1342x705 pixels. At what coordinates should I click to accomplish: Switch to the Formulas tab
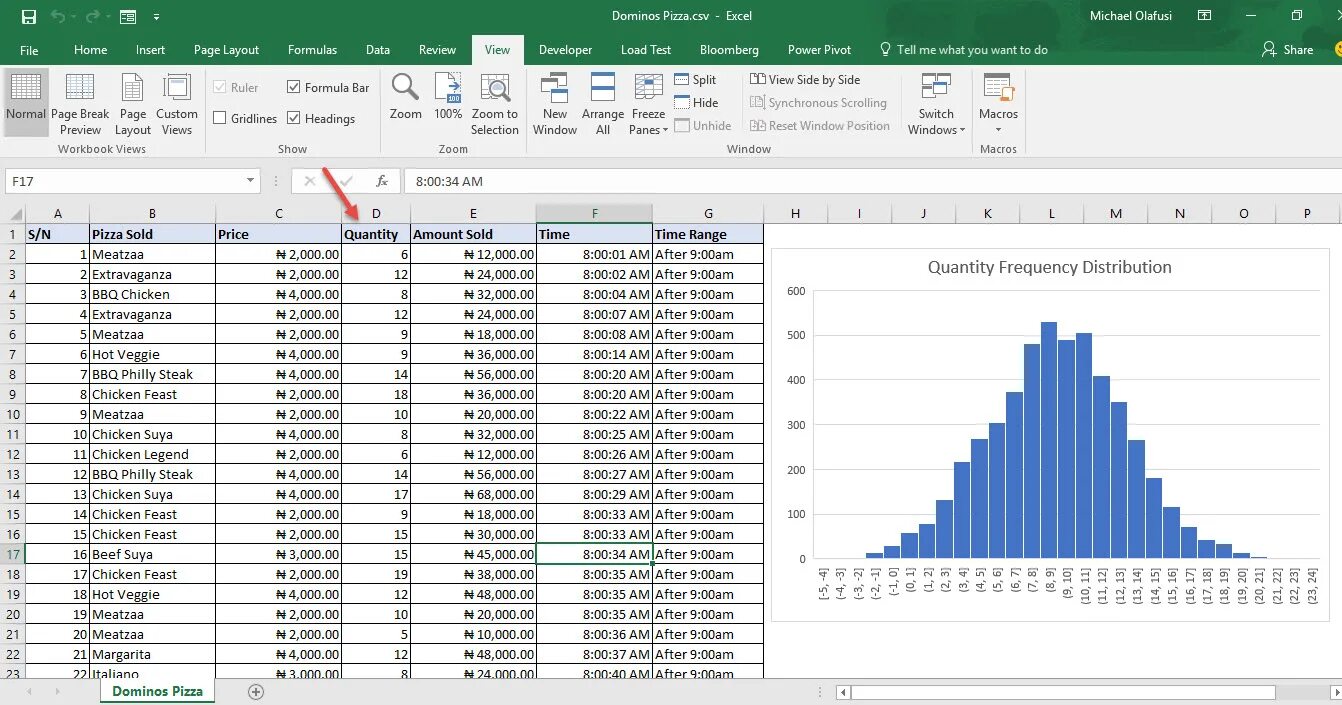pos(312,50)
